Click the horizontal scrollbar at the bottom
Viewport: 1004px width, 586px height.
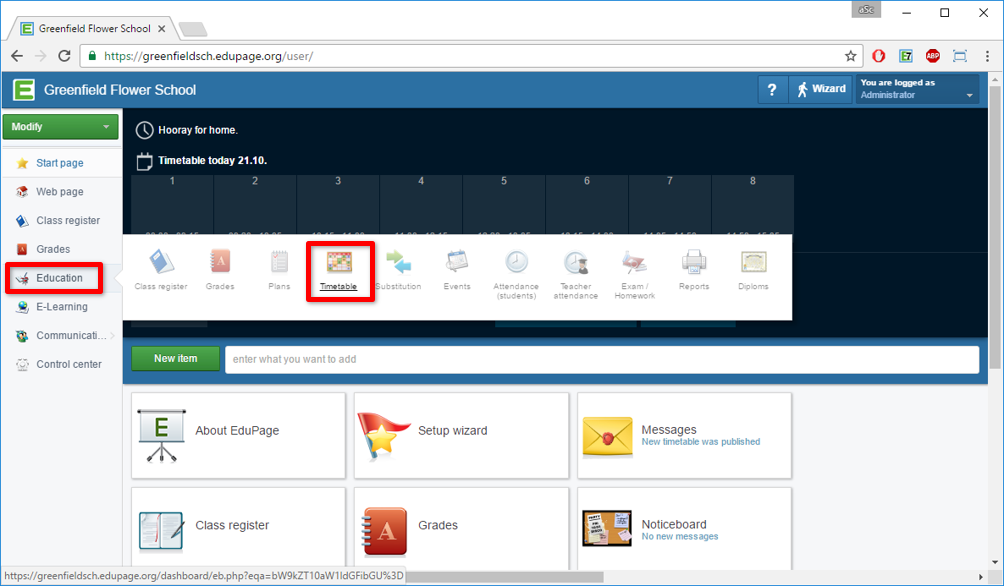pos(503,577)
